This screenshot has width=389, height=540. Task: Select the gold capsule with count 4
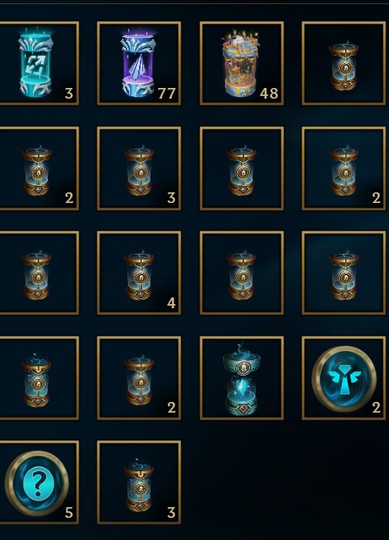click(139, 273)
